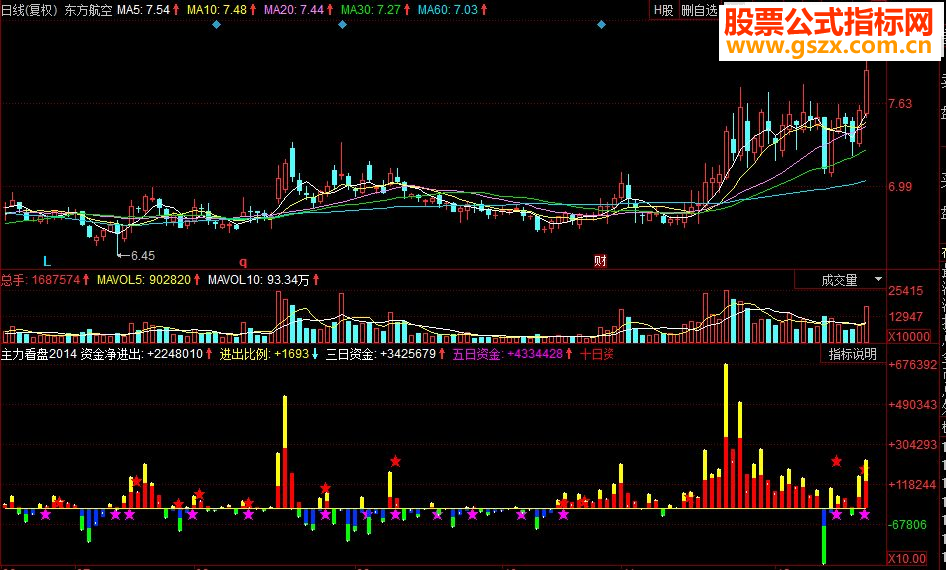Screen dimensions: 946x570
Task: Open the 成交量 indicator dropdown
Action: tap(840, 280)
